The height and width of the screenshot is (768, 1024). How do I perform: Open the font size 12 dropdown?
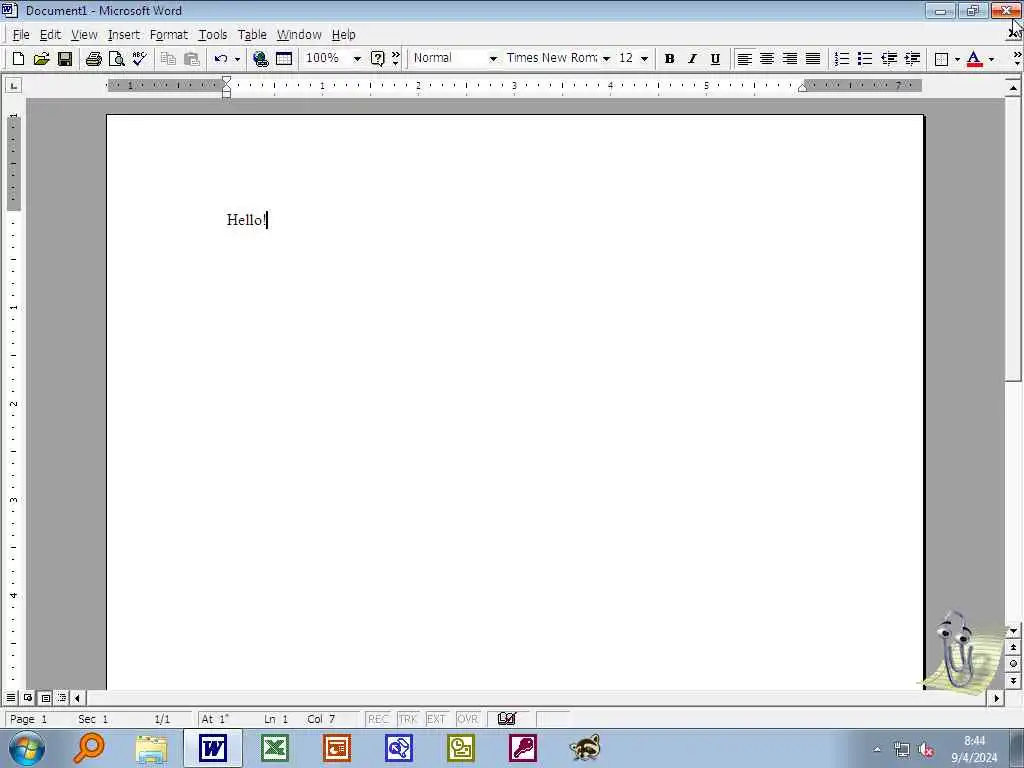645,59
